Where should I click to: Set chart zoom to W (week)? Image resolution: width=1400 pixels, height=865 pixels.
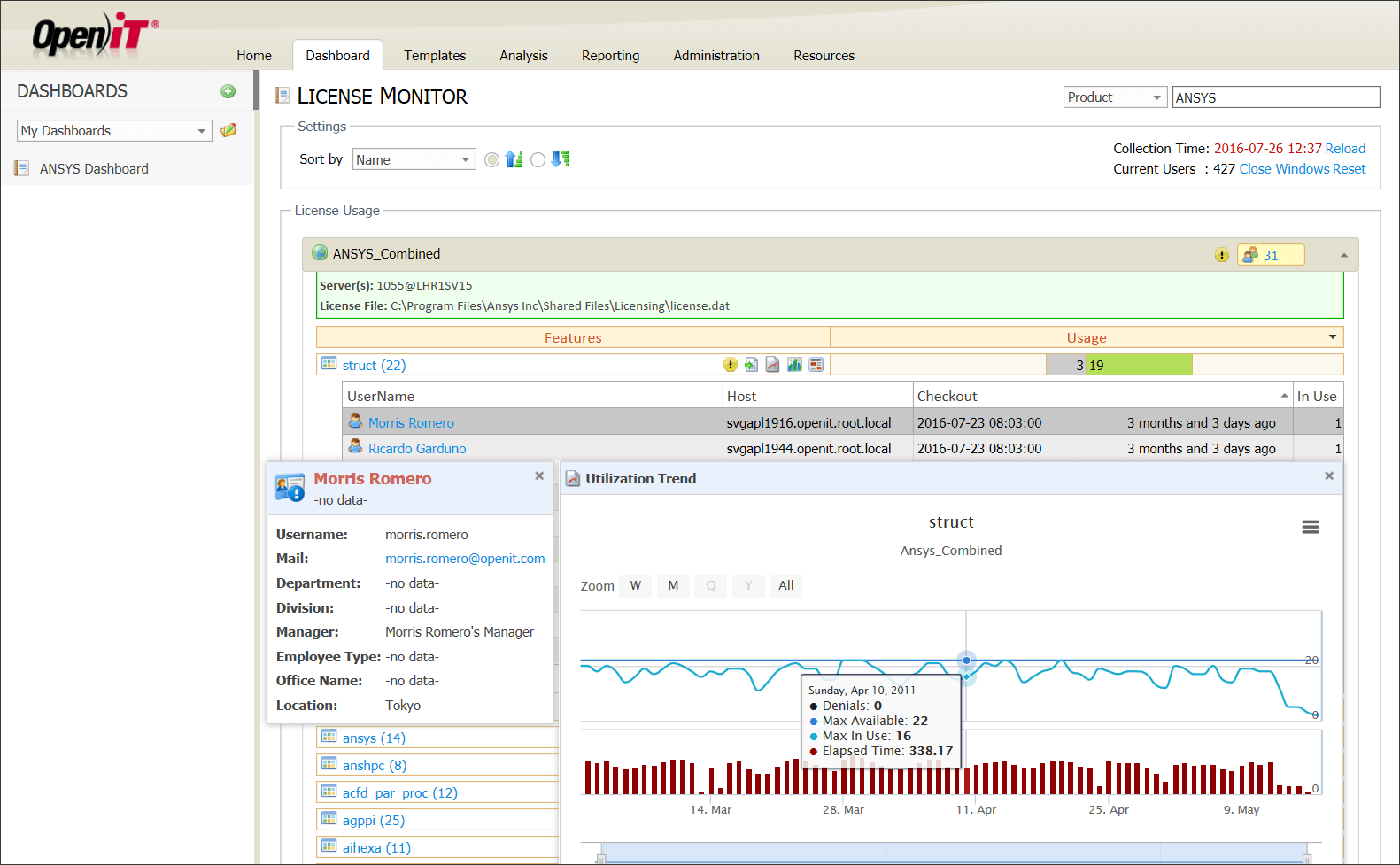click(x=636, y=585)
